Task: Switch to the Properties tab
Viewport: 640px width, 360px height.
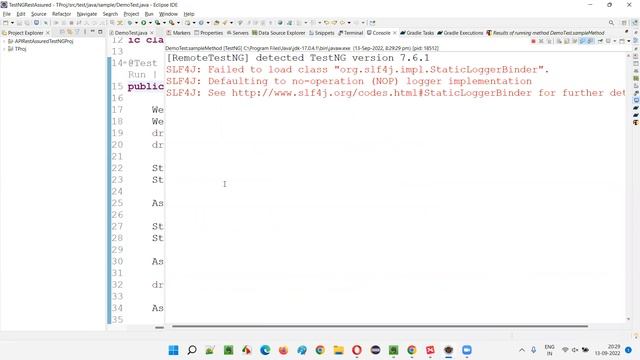Action: click(209, 33)
